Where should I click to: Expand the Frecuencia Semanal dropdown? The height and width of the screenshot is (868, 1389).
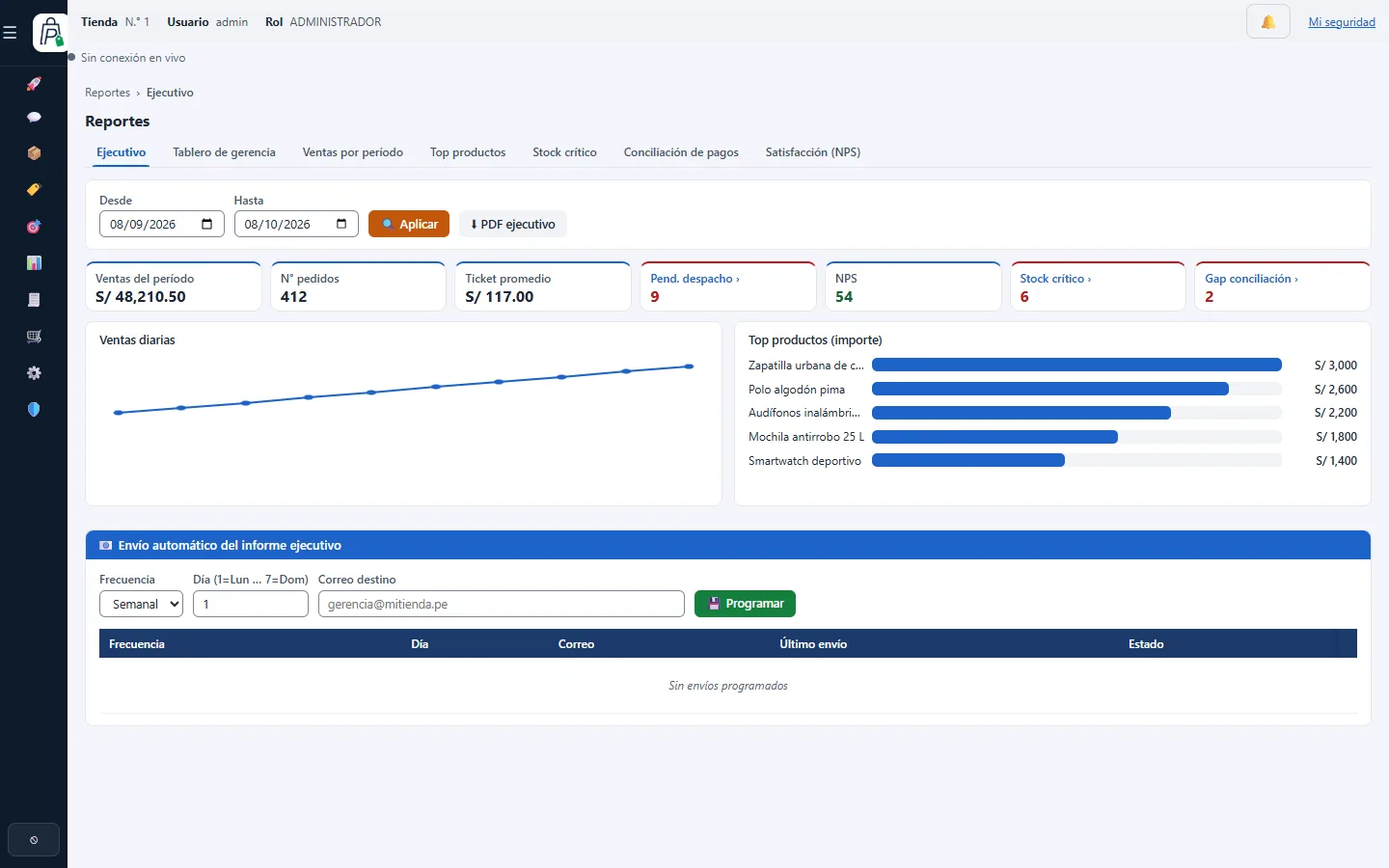141,604
